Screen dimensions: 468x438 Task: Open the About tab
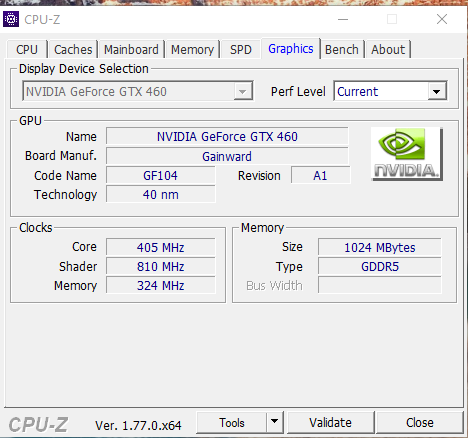(x=388, y=50)
